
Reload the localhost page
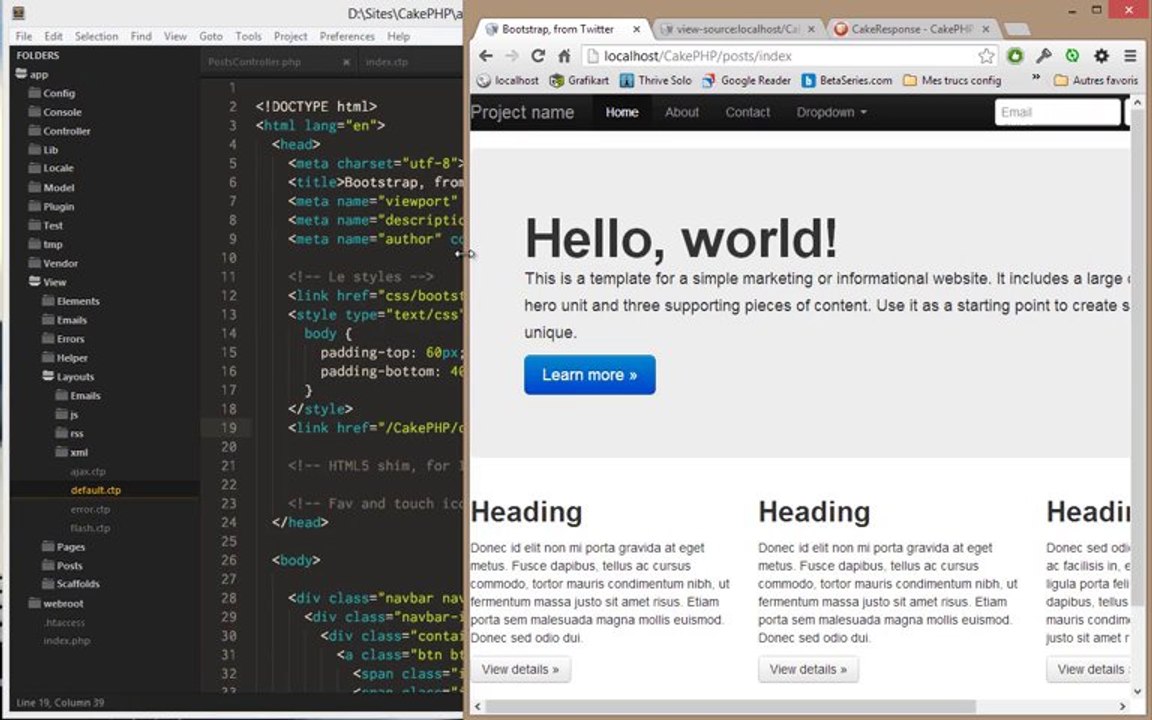pyautogui.click(x=538, y=56)
